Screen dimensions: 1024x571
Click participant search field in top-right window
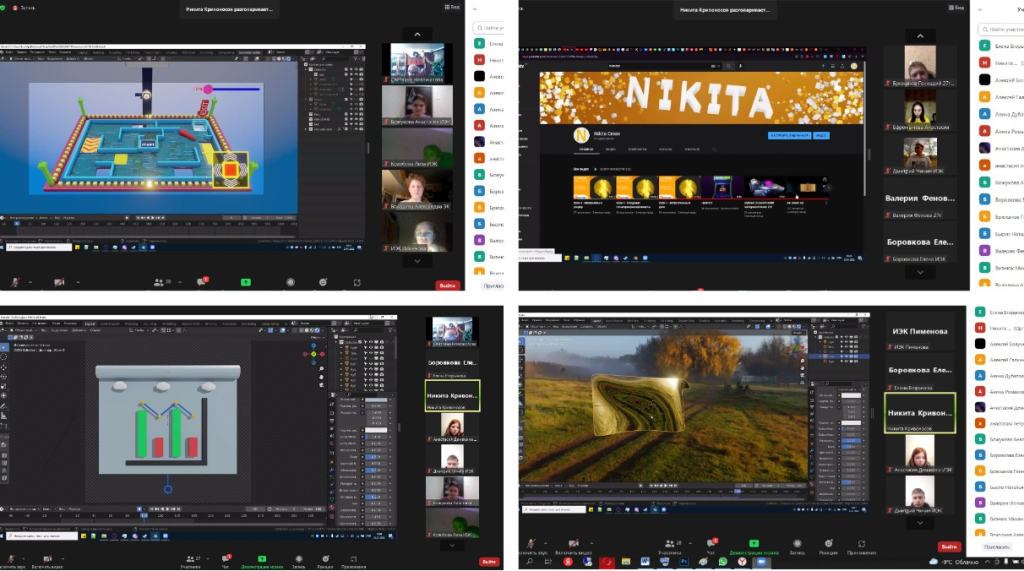pos(1002,29)
